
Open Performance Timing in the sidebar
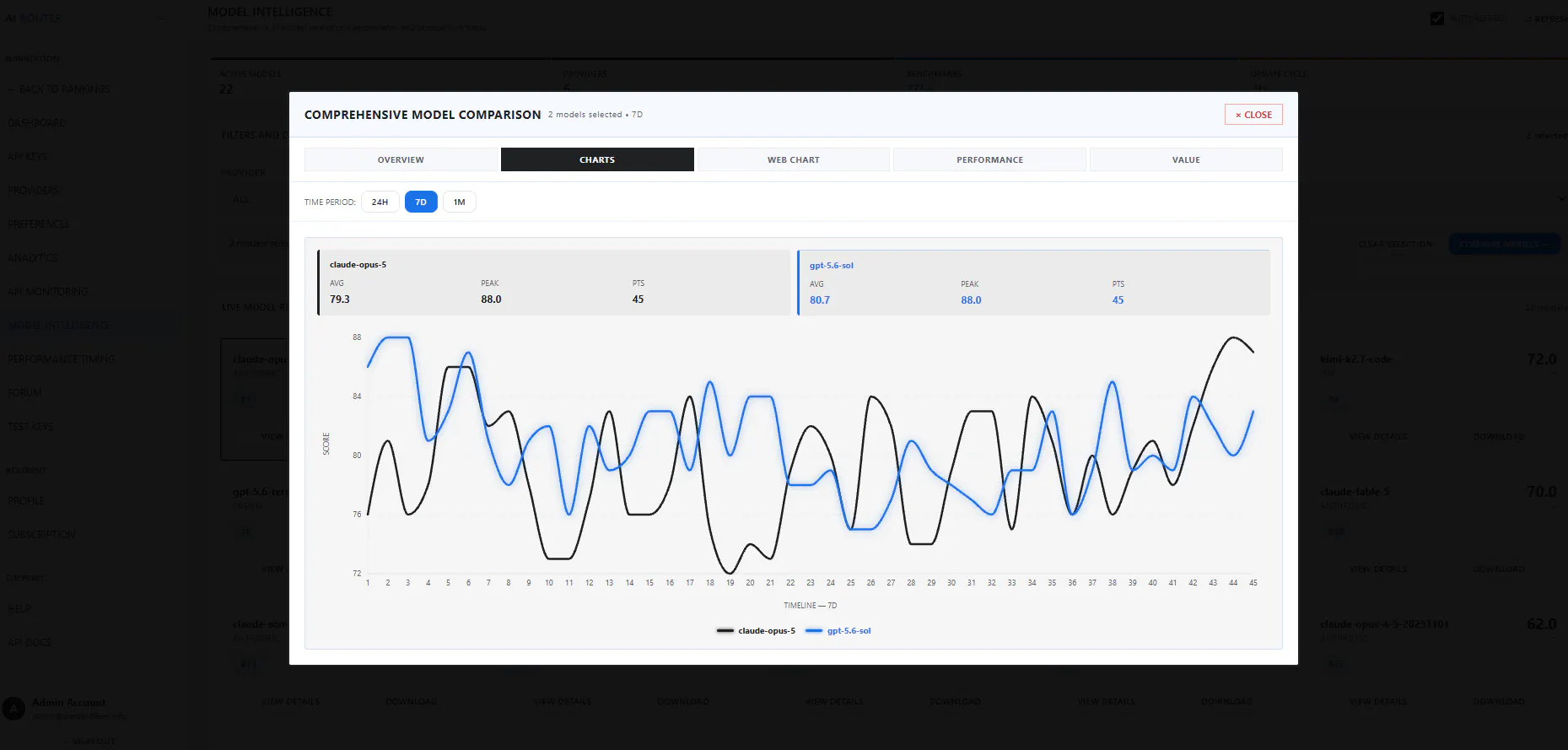coord(62,359)
